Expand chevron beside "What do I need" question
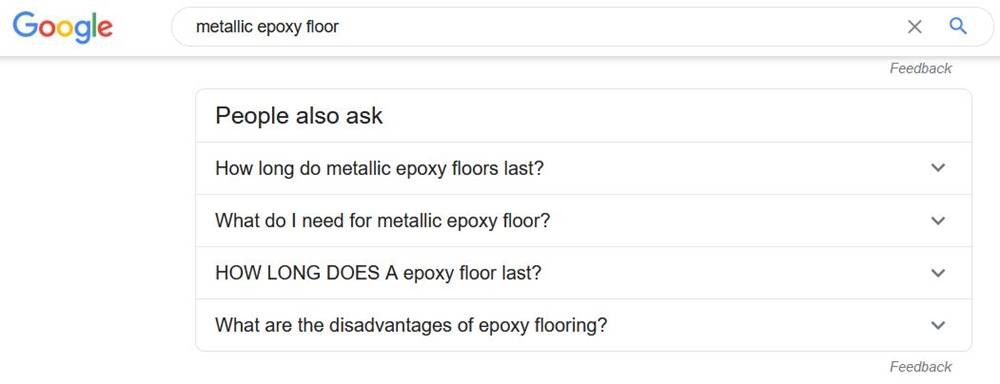This screenshot has height=384, width=1000. tap(938, 221)
